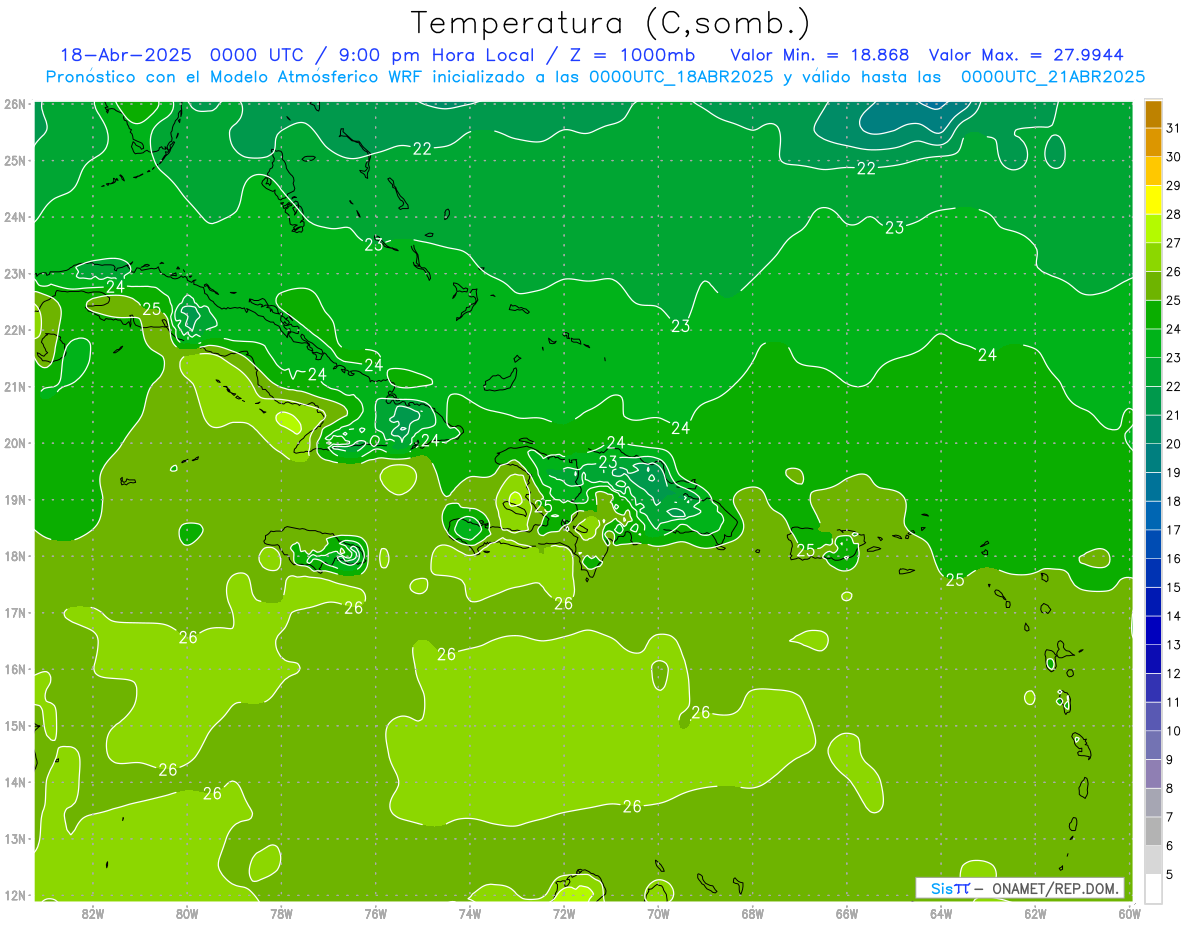
Task: Click the "64W" longitude axis label
Action: pos(941,912)
